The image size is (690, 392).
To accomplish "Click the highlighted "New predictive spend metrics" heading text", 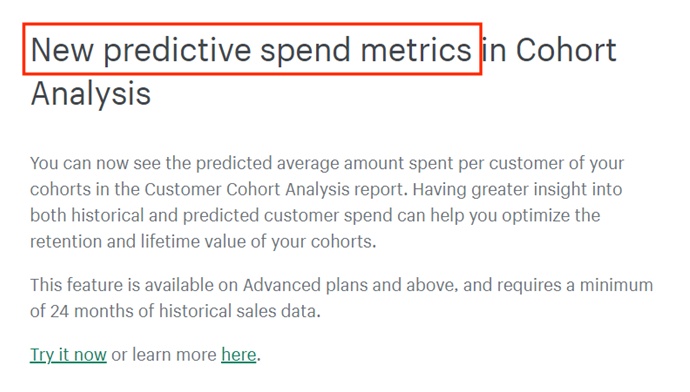I will (251, 50).
